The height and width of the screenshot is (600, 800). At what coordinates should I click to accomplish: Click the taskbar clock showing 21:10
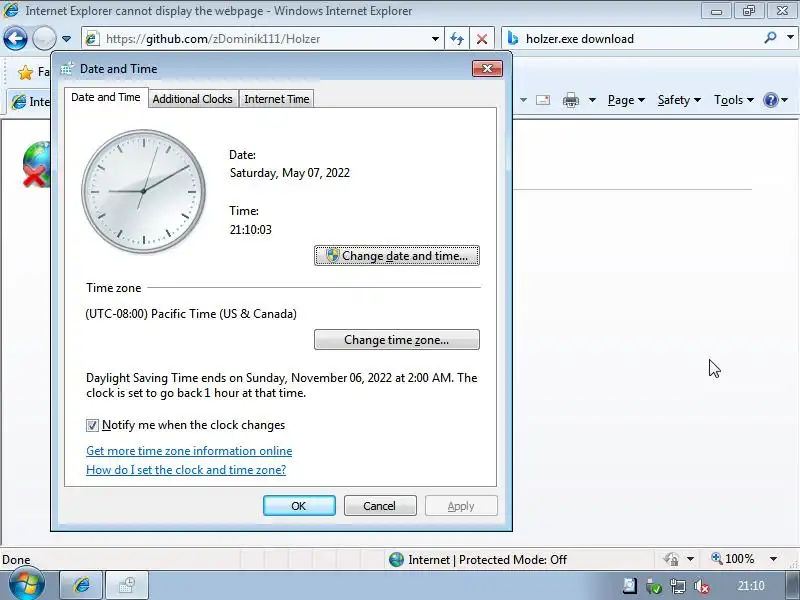pyautogui.click(x=751, y=586)
